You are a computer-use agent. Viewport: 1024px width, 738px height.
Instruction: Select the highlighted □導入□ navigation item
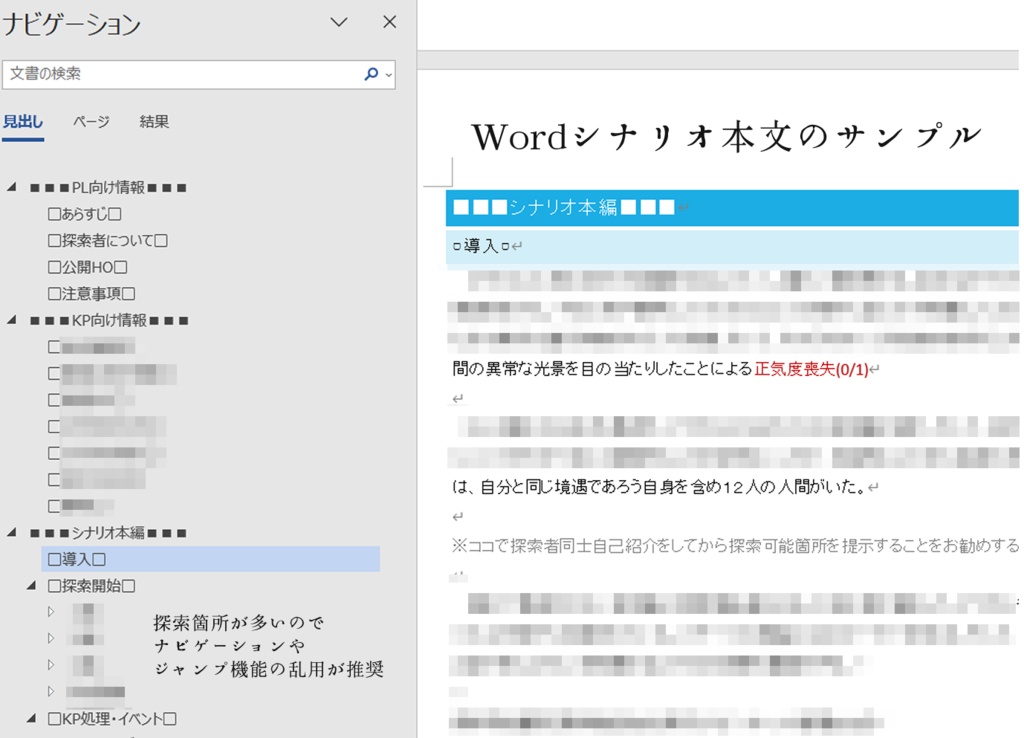210,560
